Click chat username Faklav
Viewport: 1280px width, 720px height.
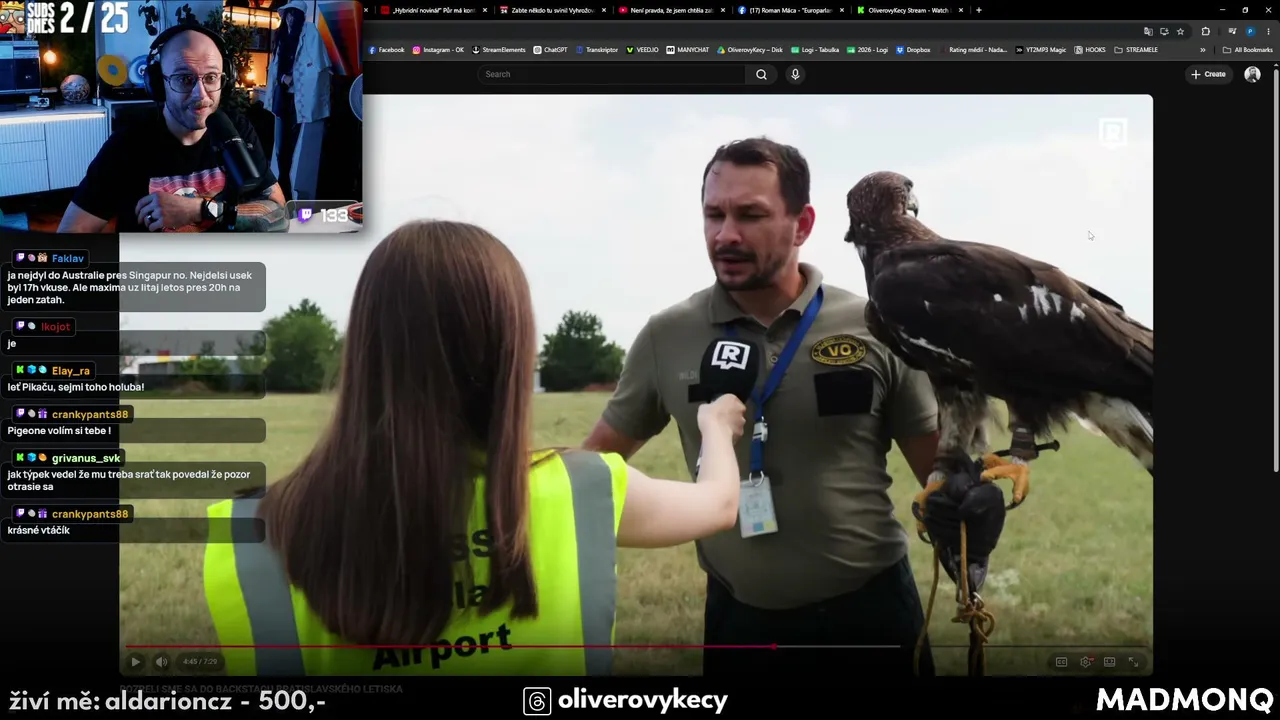pyautogui.click(x=68, y=258)
